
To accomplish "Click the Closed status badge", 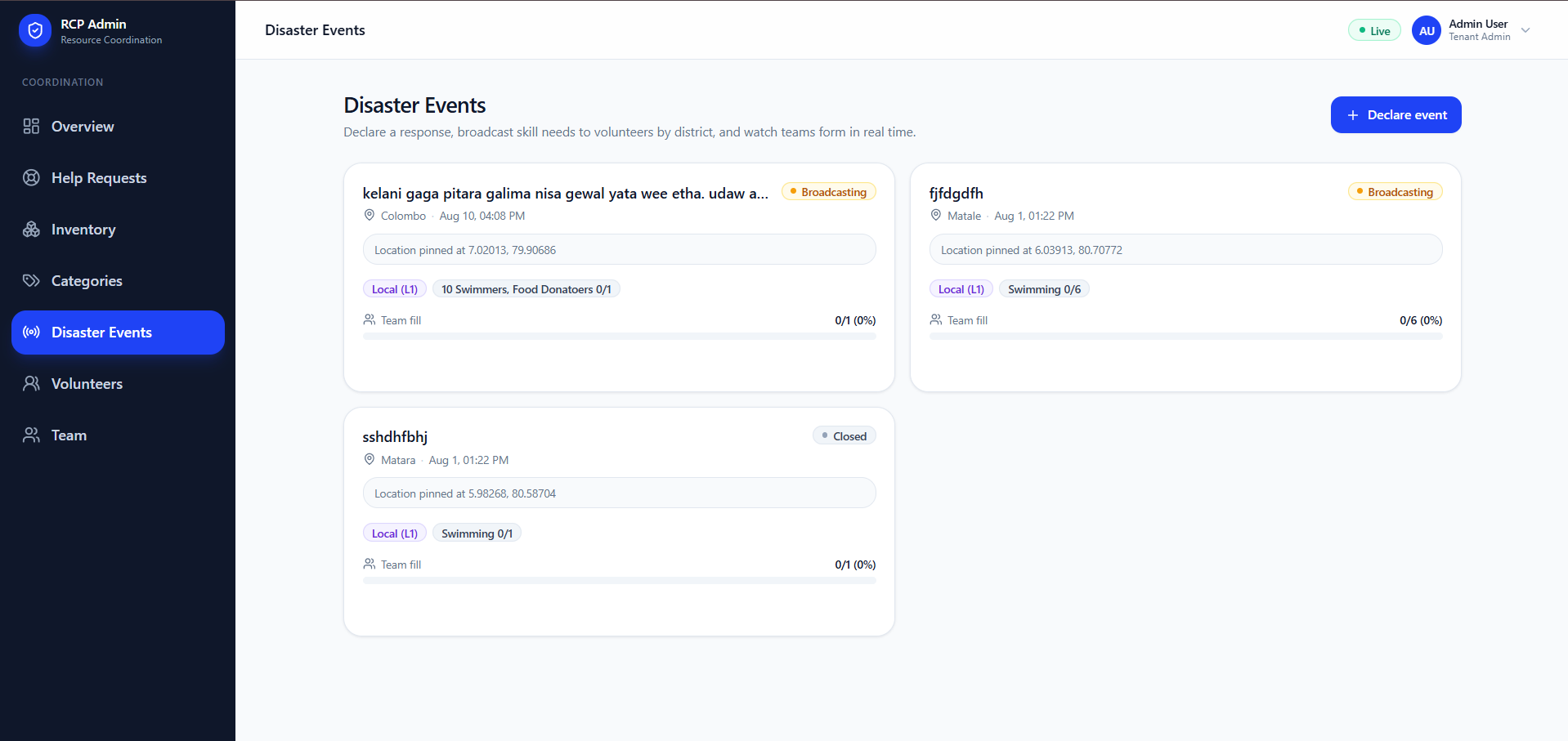I will 844,435.
